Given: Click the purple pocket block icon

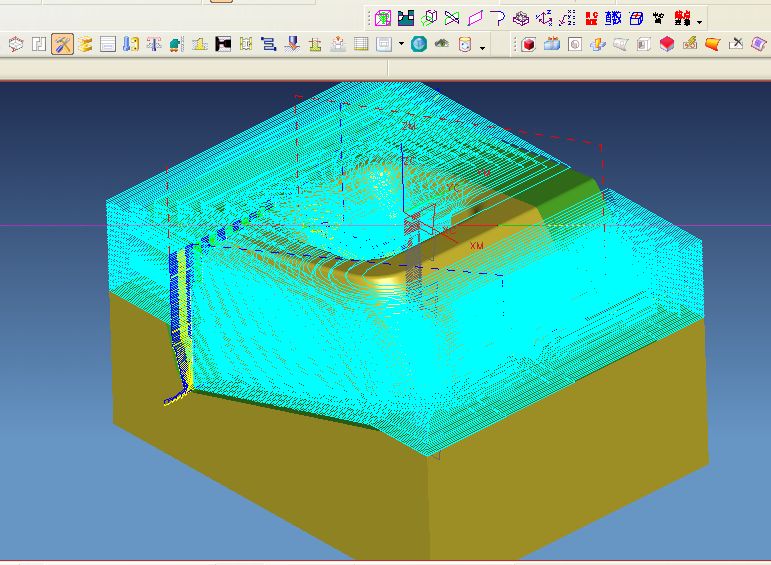Looking at the screenshot, I should click(521, 19).
